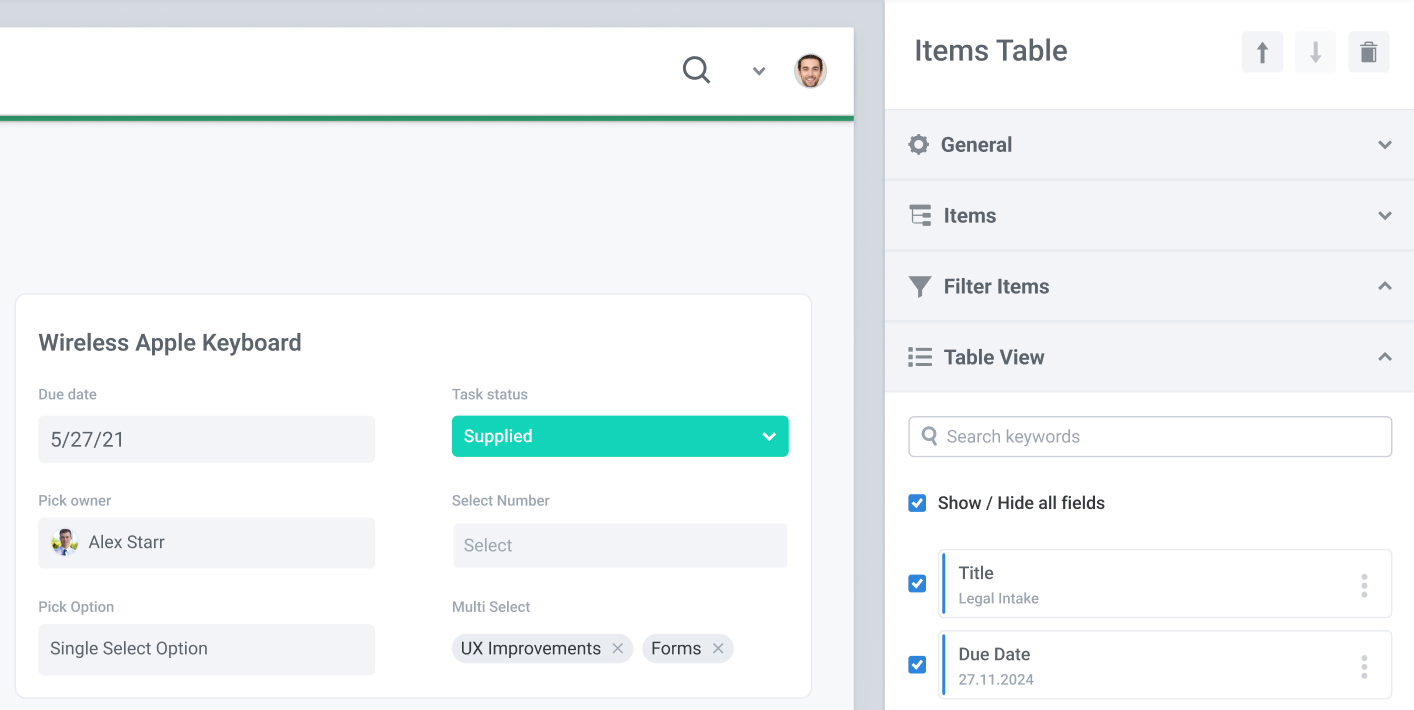
Task: Remove the UX Improvements tag
Action: [x=618, y=648]
